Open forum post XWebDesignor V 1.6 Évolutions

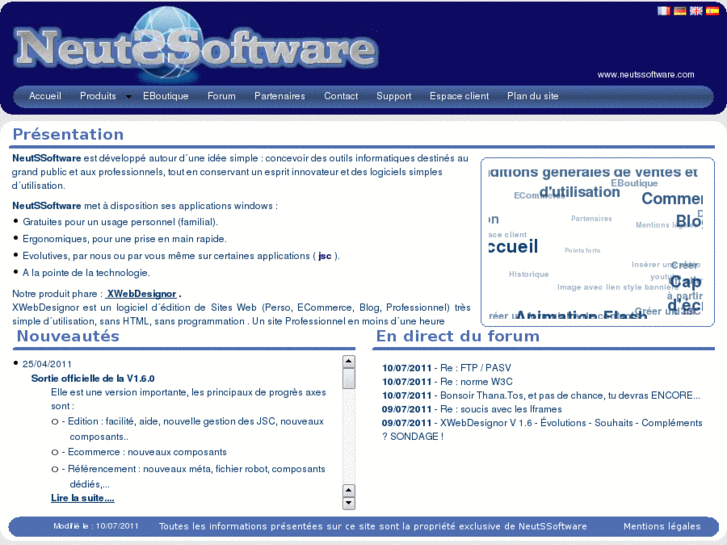click(542, 430)
